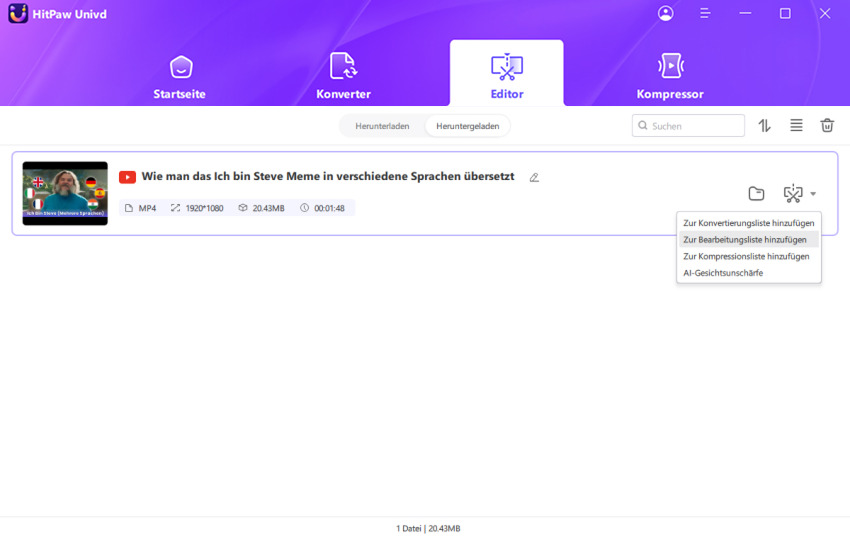Screen dimensions: 850x540
Task: Click the HitPaw Univd logo icon
Action: [18, 14]
